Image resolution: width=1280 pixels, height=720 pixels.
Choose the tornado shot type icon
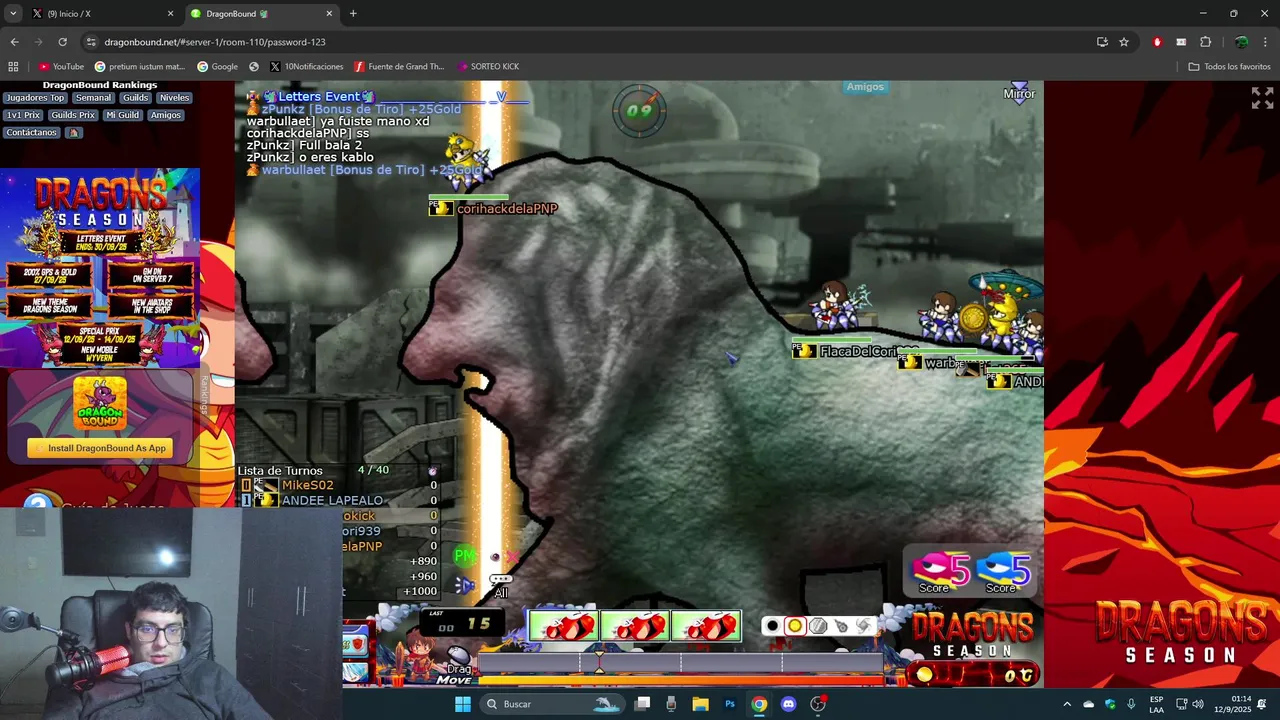863,626
